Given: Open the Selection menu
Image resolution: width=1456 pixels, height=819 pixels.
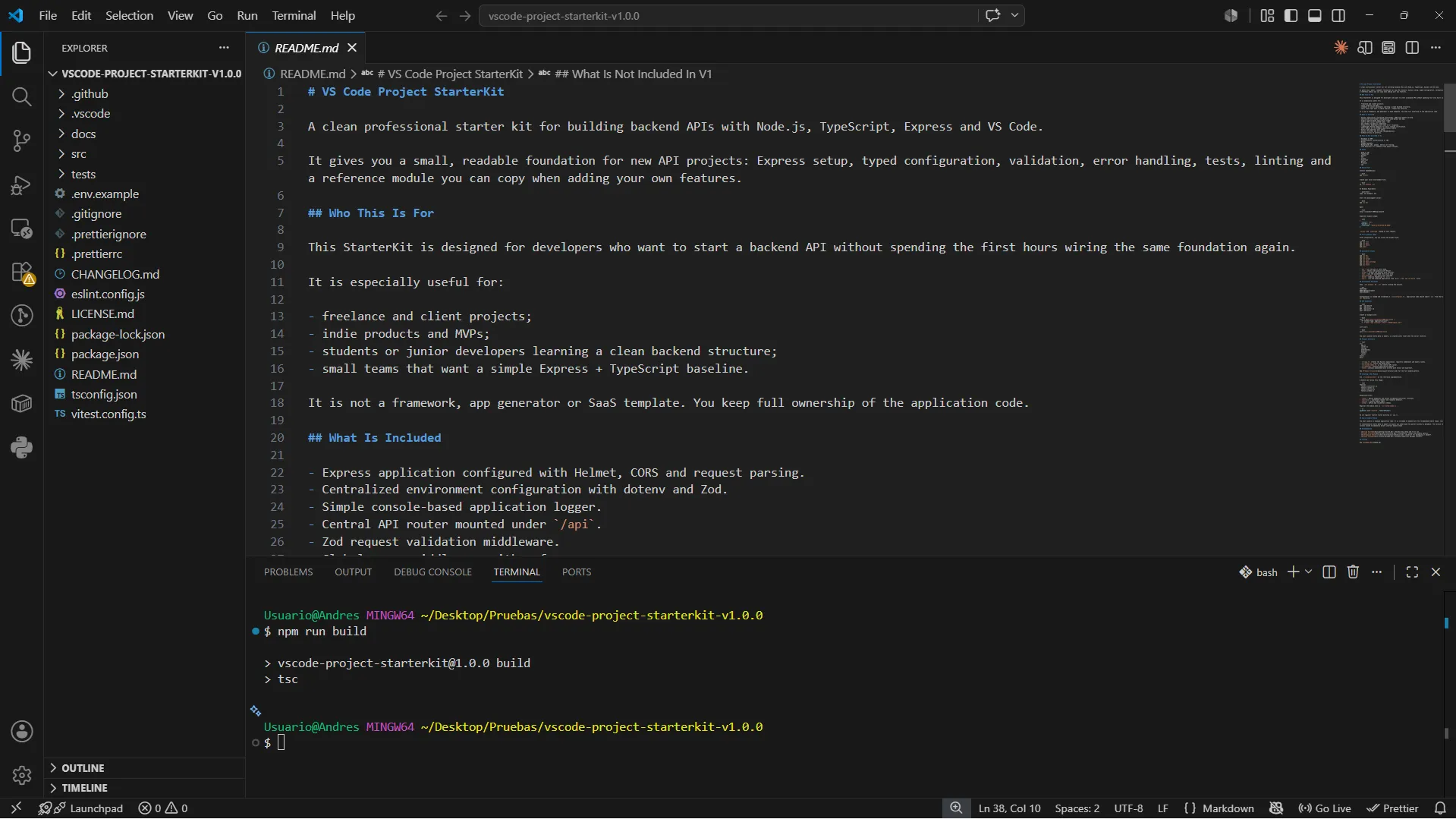Looking at the screenshot, I should (x=129, y=15).
